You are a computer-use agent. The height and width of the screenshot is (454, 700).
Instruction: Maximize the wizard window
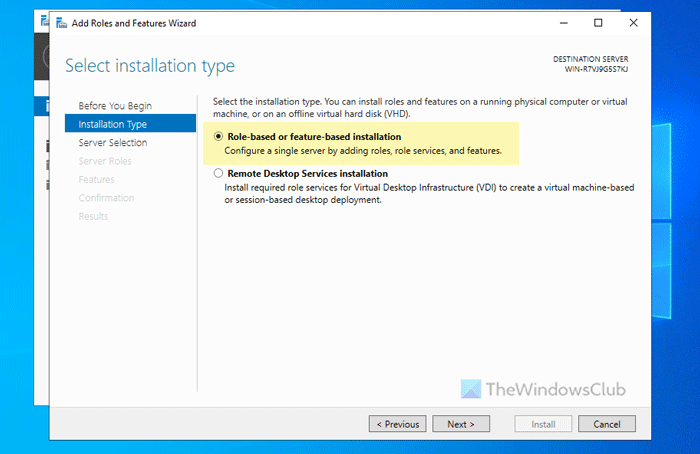click(598, 23)
